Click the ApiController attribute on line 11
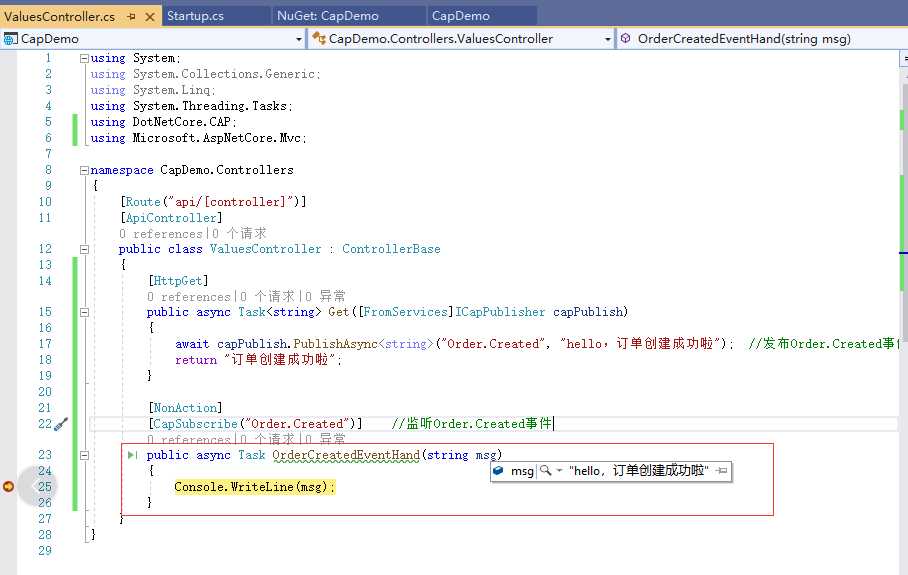The image size is (908, 575). click(171, 218)
